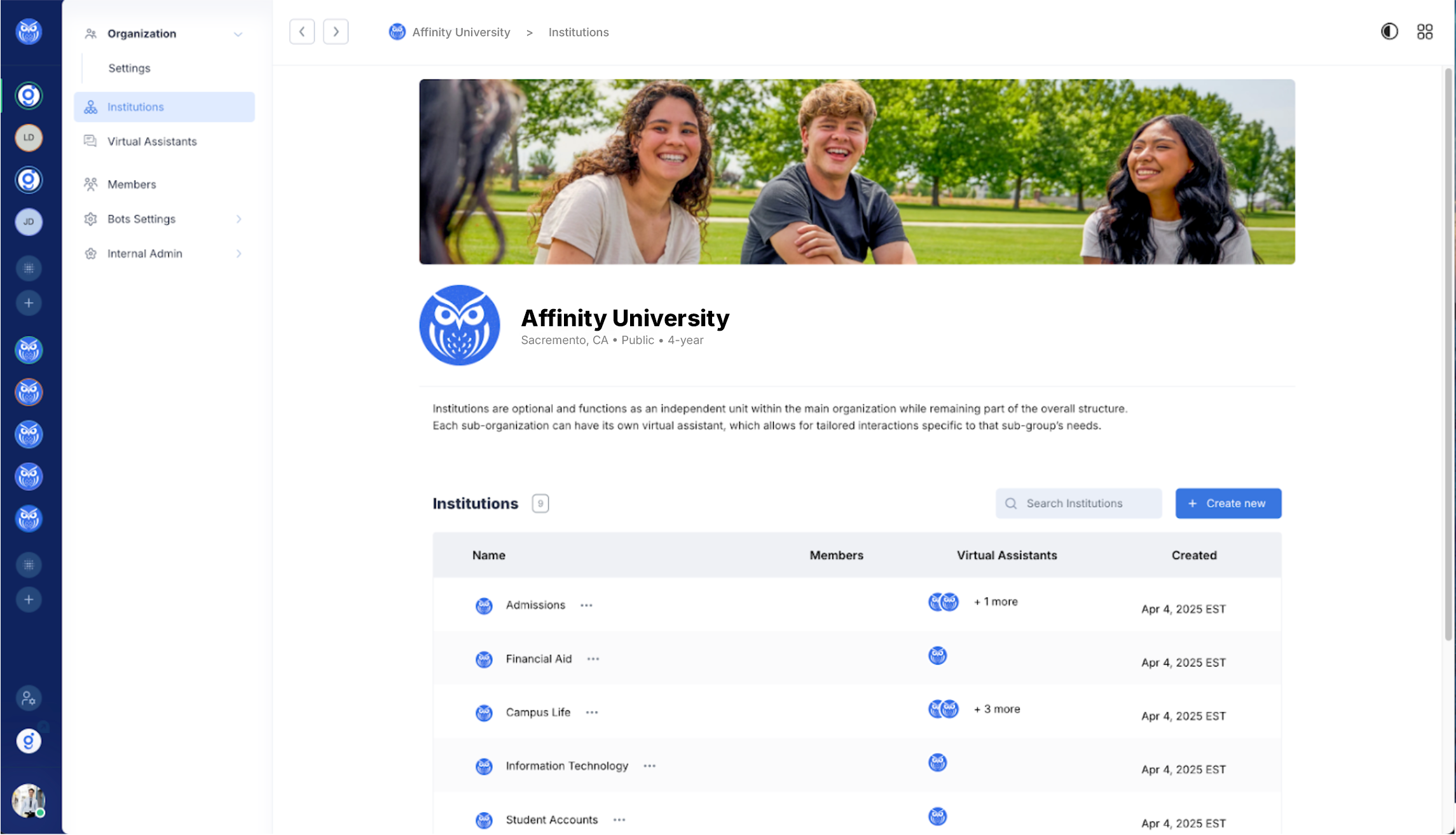1456x835 pixels.
Task: Click the back navigation arrow
Action: click(x=302, y=31)
